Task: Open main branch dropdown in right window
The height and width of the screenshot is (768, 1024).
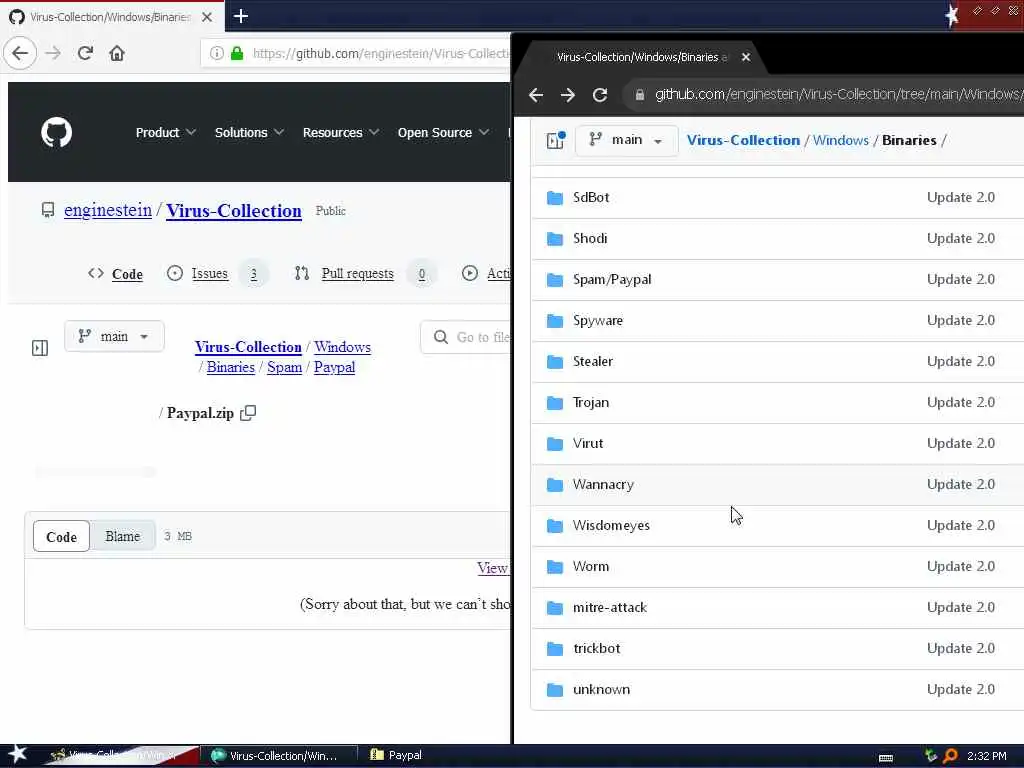Action: (x=626, y=140)
